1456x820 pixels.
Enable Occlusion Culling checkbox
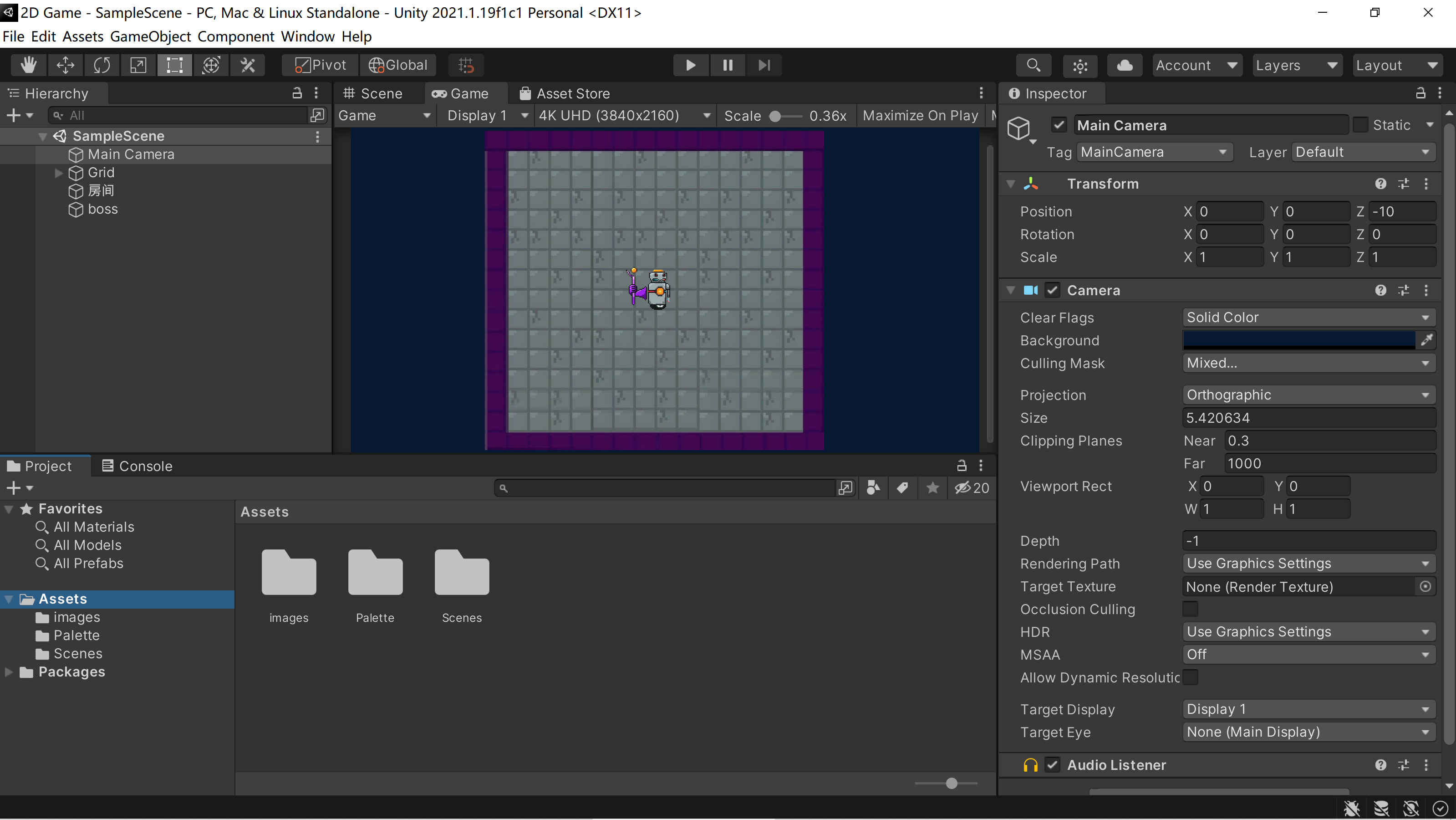point(1191,609)
